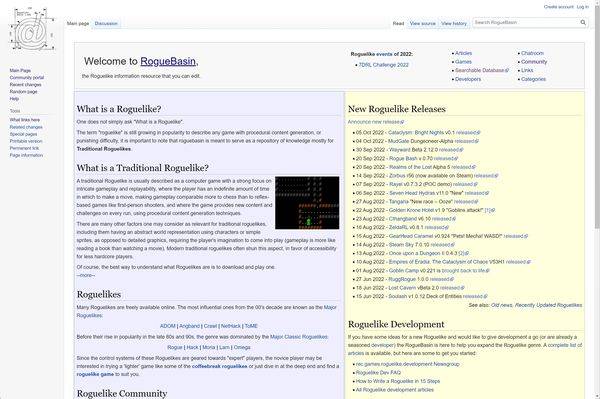Open the ToME link
This screenshot has width=600, height=399.
[x=251, y=326]
